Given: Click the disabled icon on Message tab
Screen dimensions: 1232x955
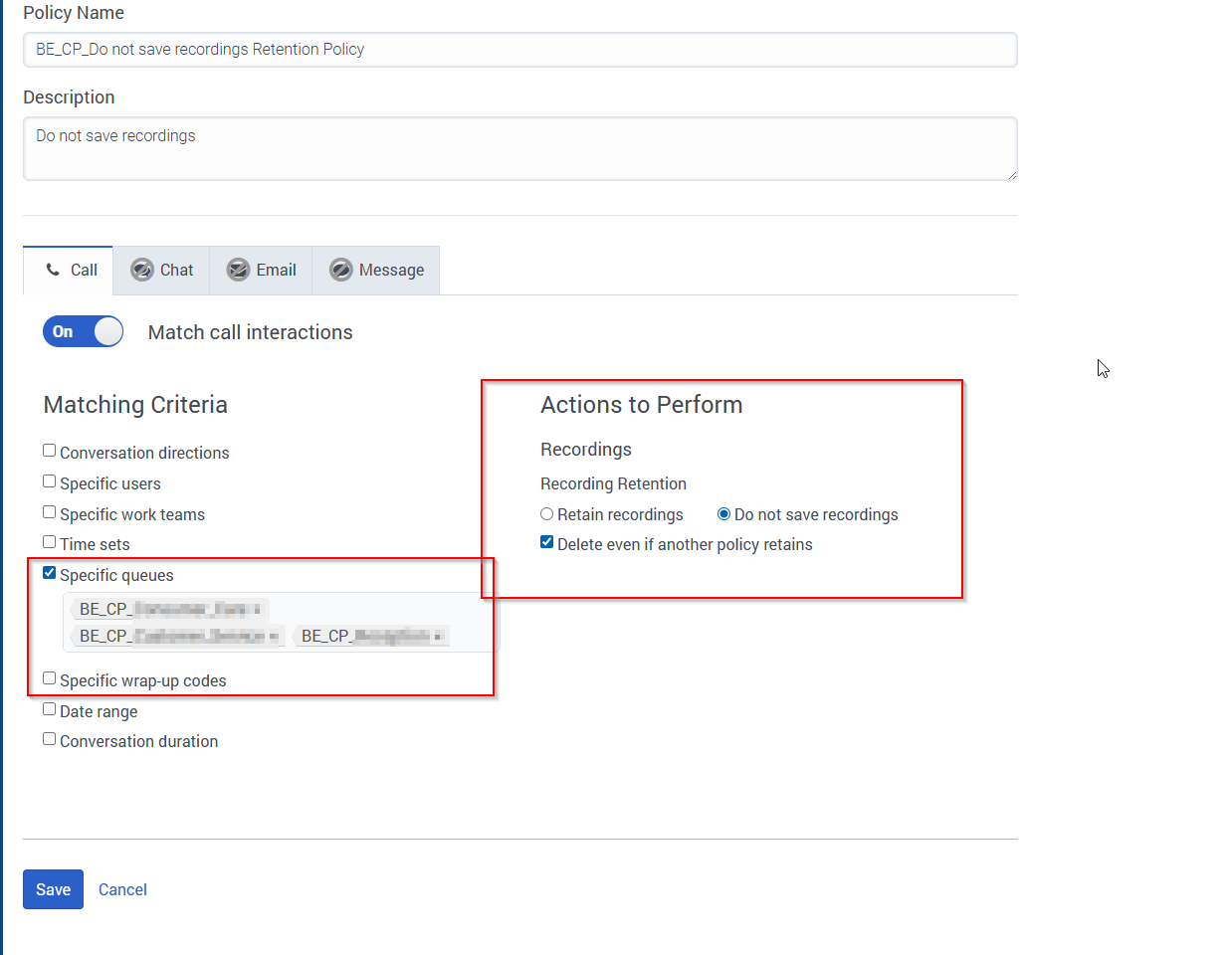Looking at the screenshot, I should pyautogui.click(x=341, y=271).
